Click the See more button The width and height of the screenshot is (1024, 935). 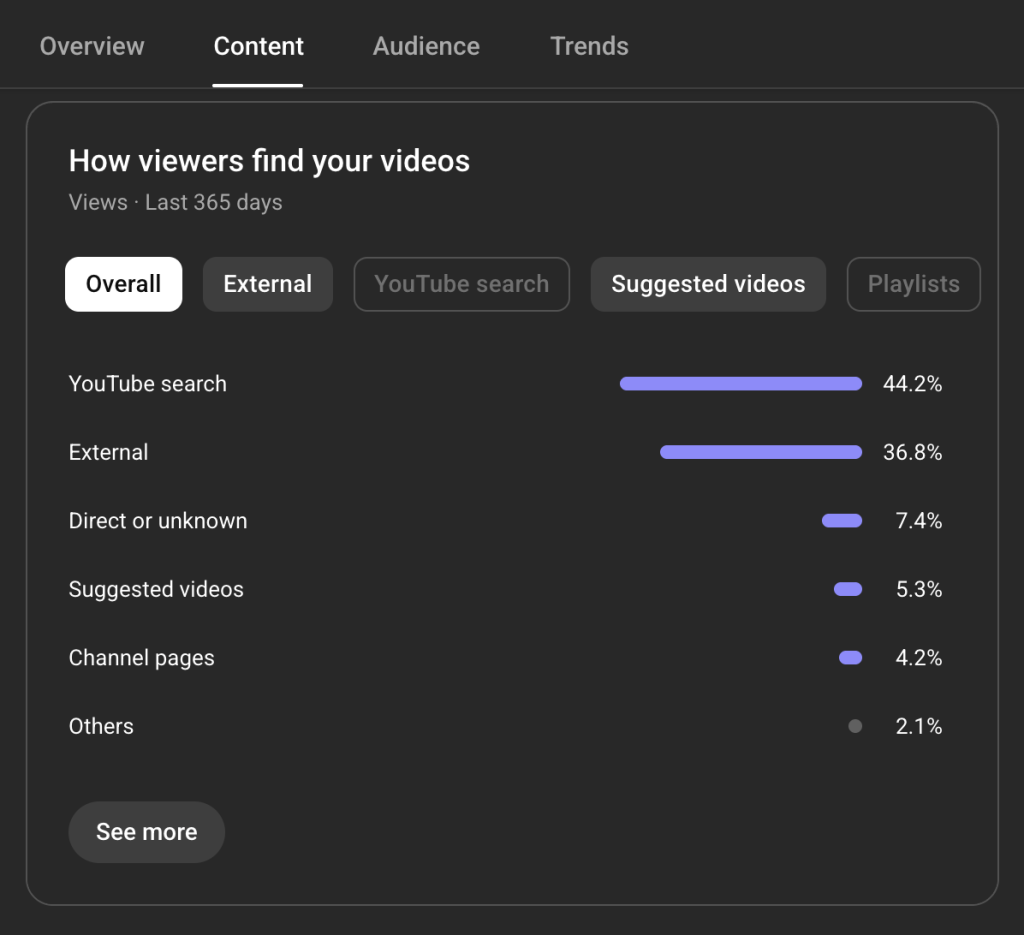(146, 832)
